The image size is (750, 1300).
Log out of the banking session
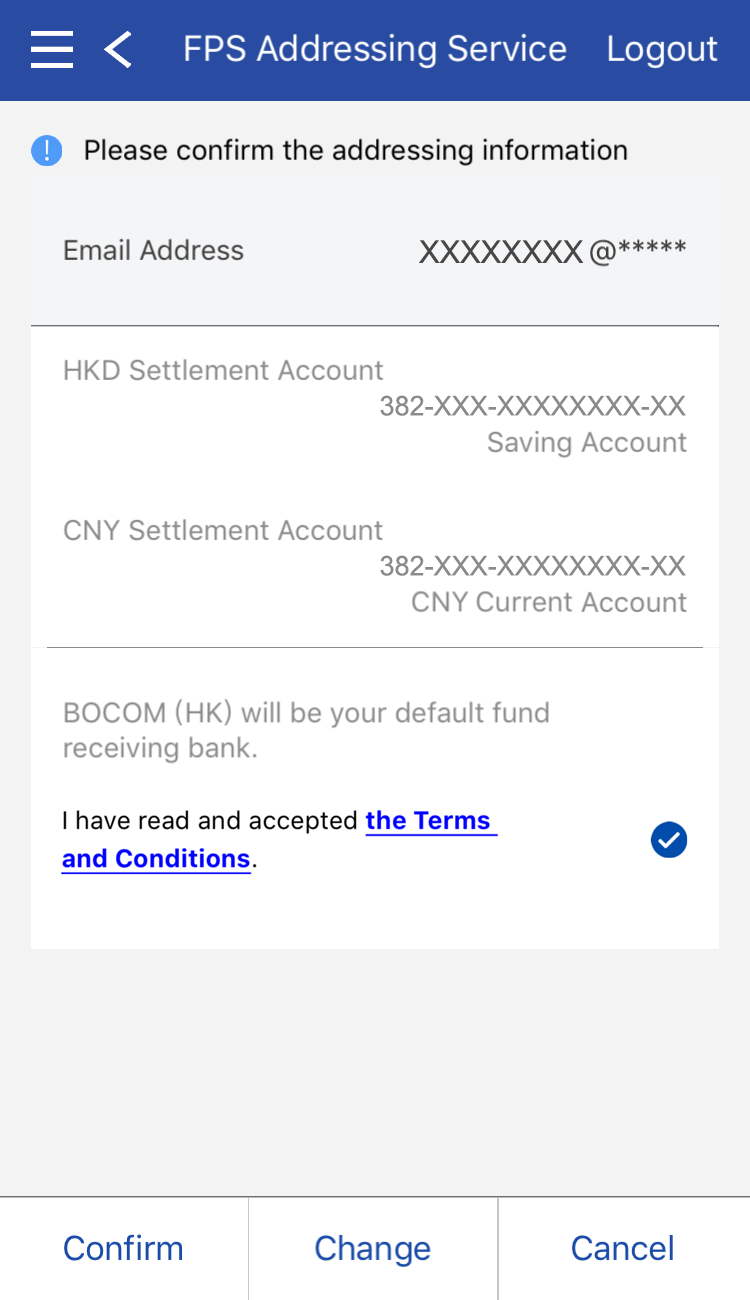pos(662,49)
